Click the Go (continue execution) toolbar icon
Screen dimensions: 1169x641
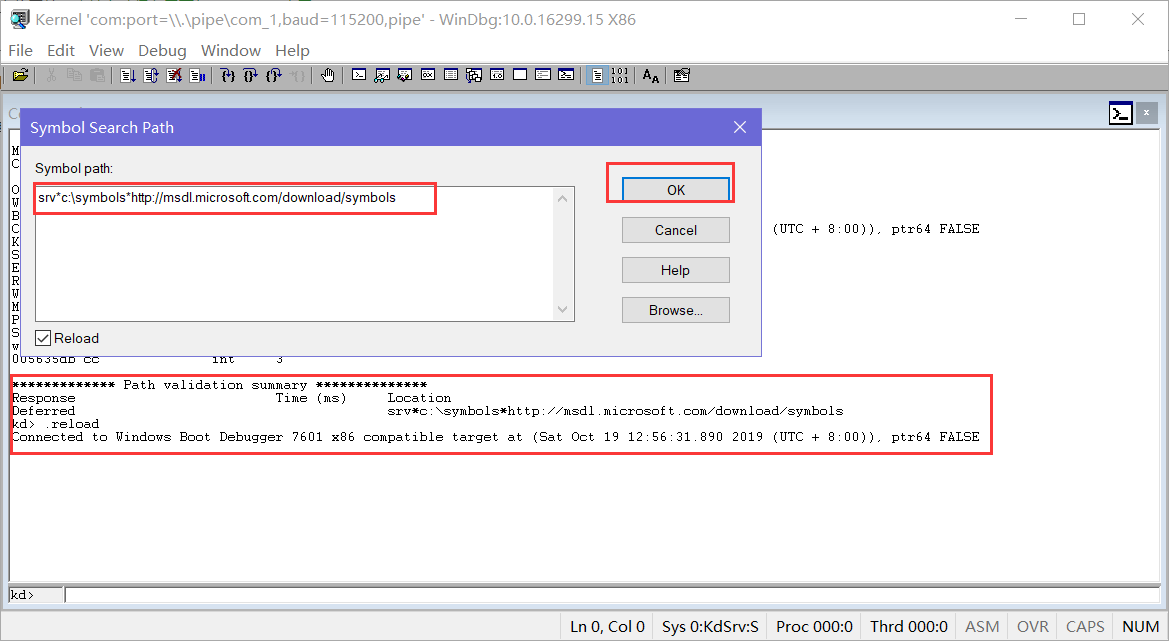127,75
